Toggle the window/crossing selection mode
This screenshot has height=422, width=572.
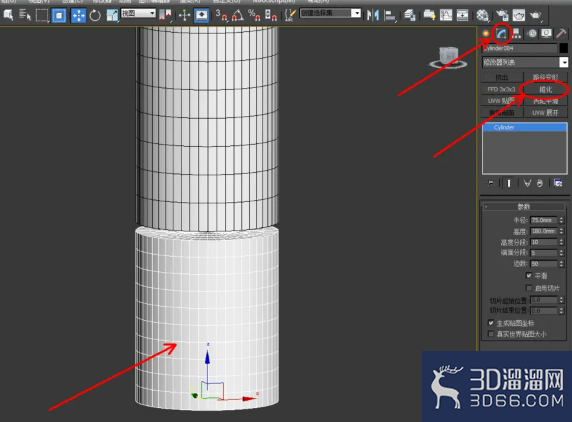tap(59, 15)
